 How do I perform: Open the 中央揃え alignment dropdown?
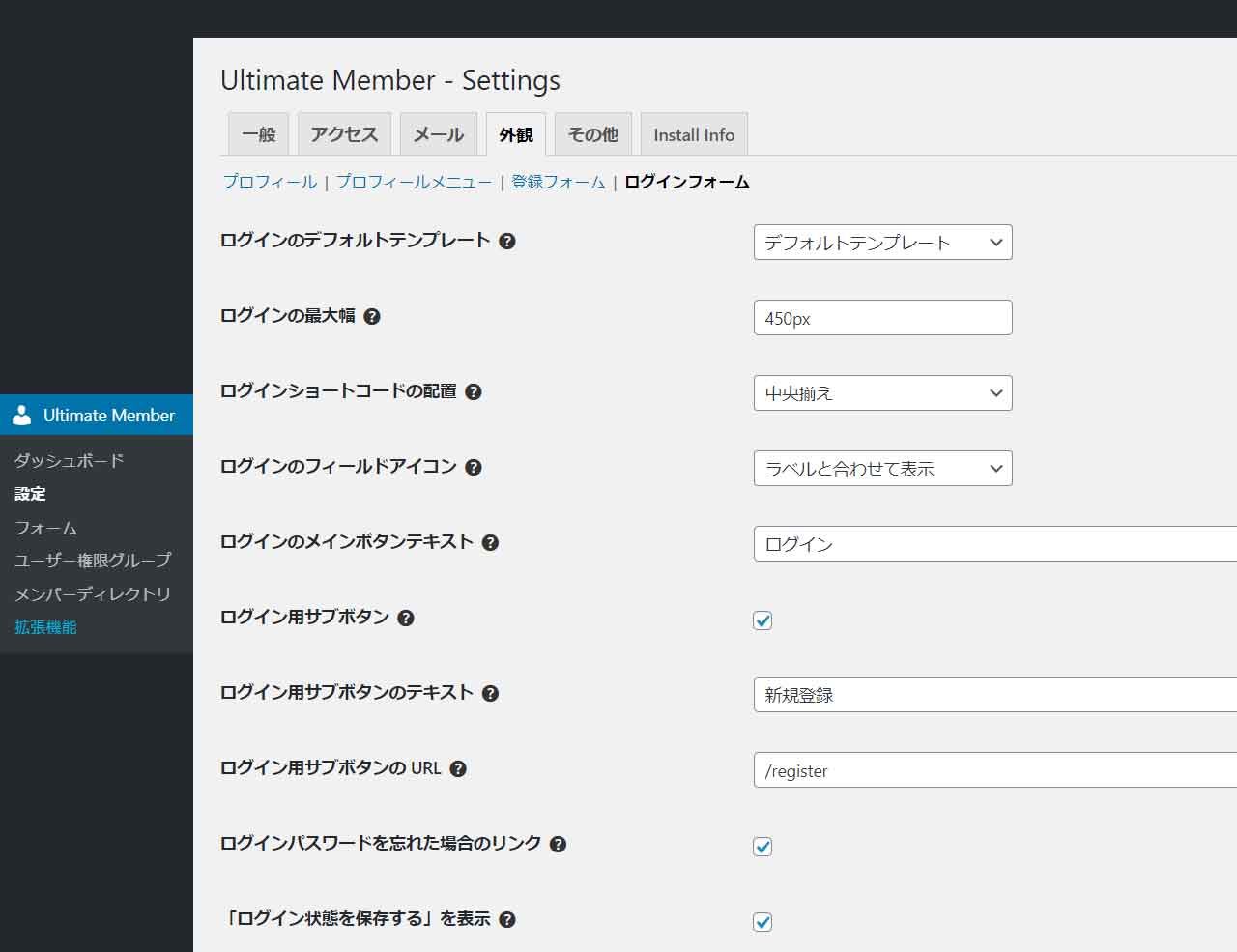[x=882, y=393]
